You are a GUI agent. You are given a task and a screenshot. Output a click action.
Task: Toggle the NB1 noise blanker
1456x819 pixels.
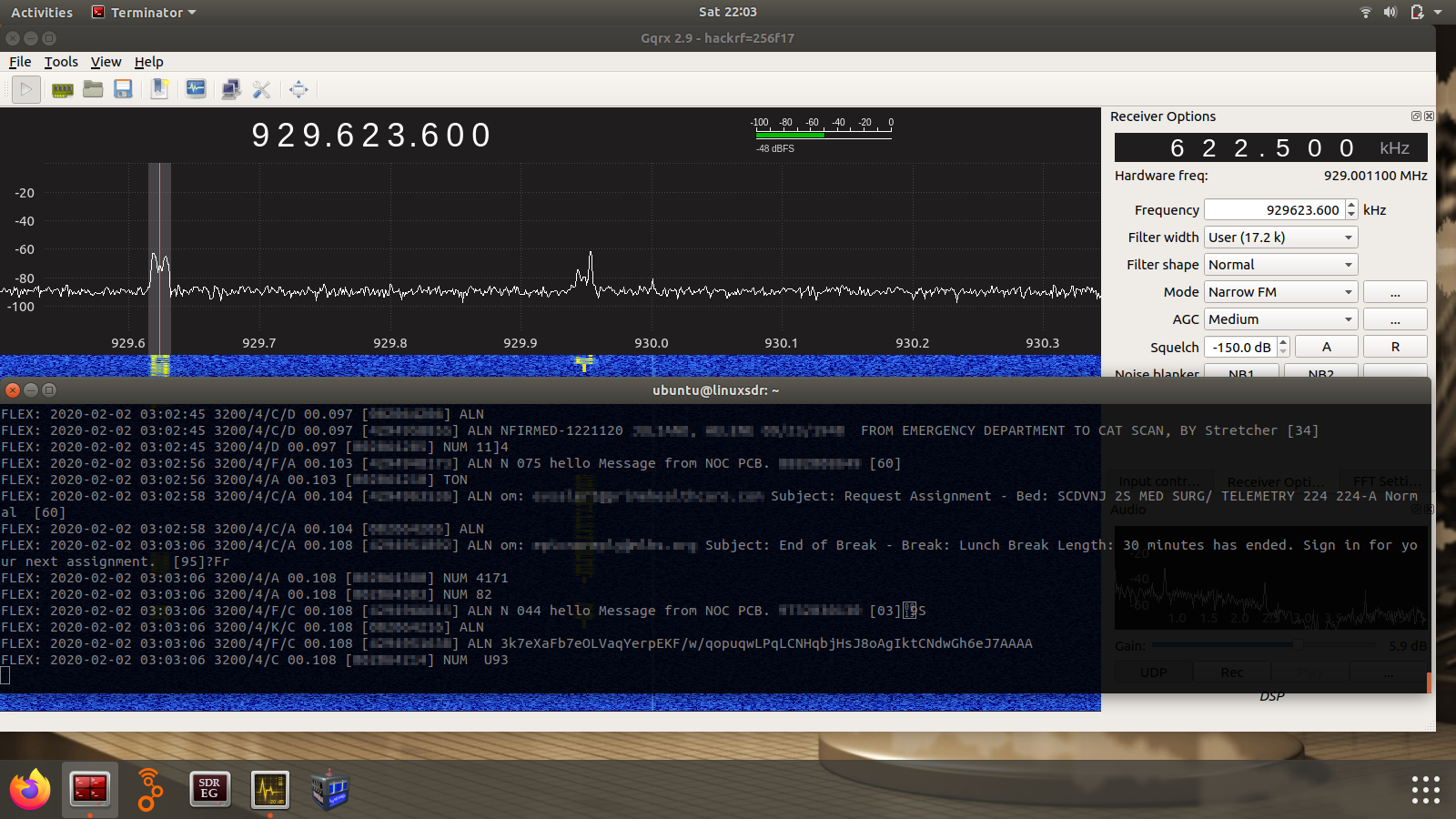[x=1241, y=372]
